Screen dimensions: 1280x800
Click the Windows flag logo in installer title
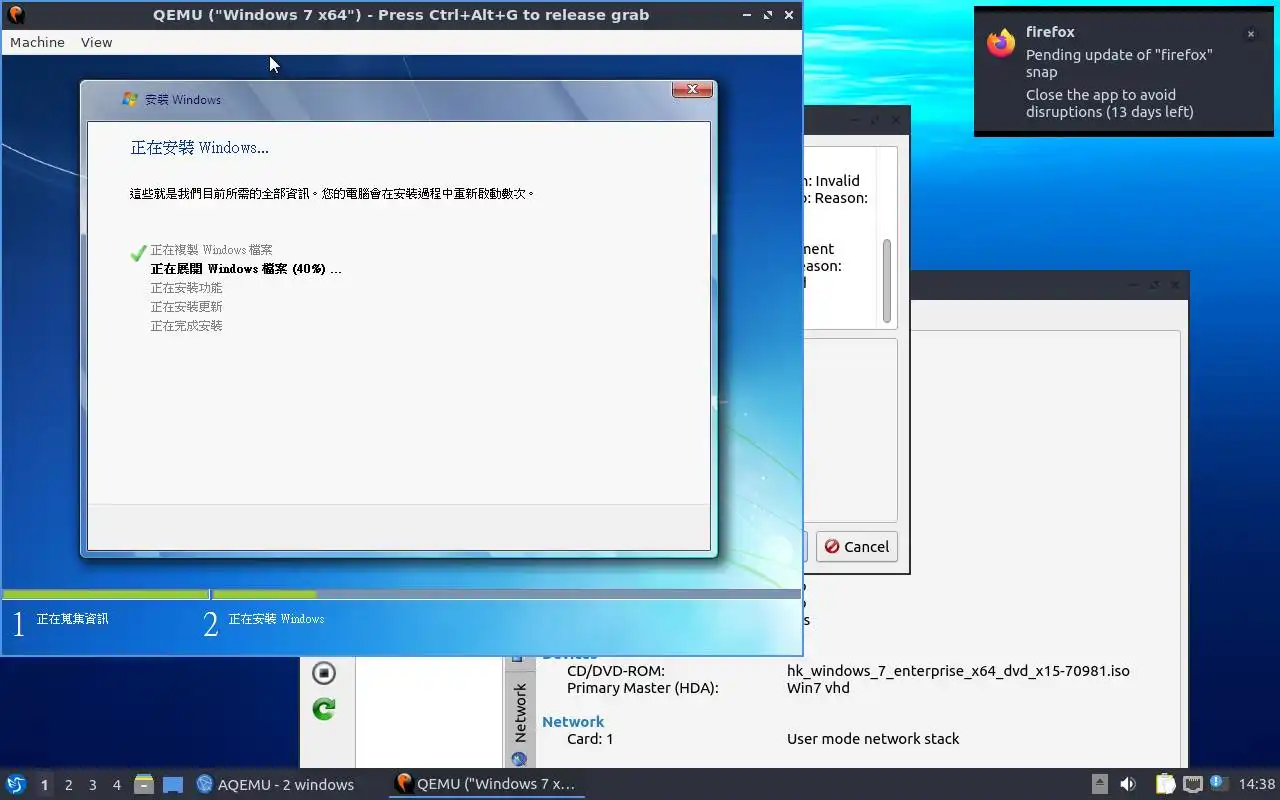(x=129, y=99)
